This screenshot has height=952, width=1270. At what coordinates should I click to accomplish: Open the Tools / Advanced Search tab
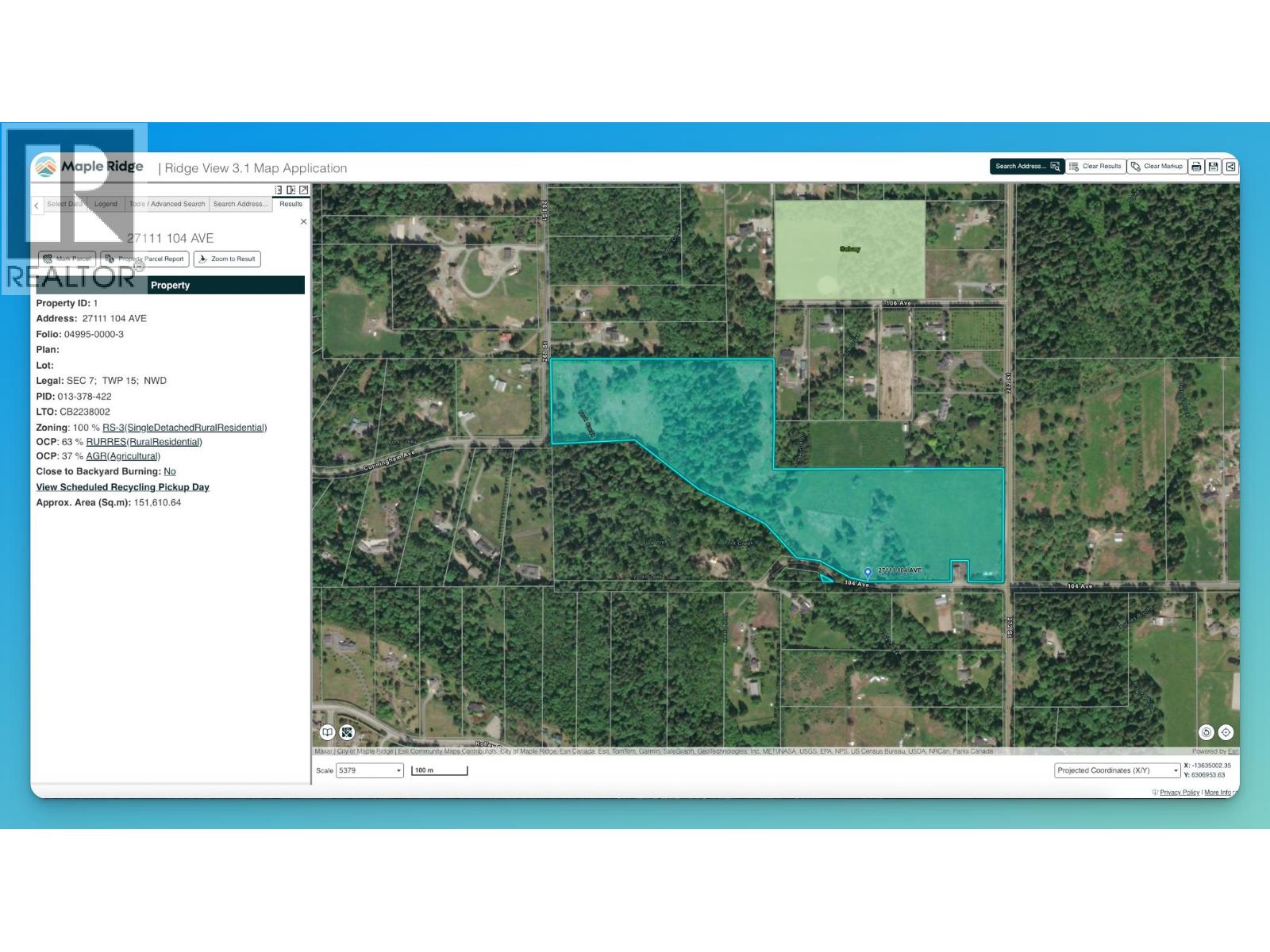point(167,204)
